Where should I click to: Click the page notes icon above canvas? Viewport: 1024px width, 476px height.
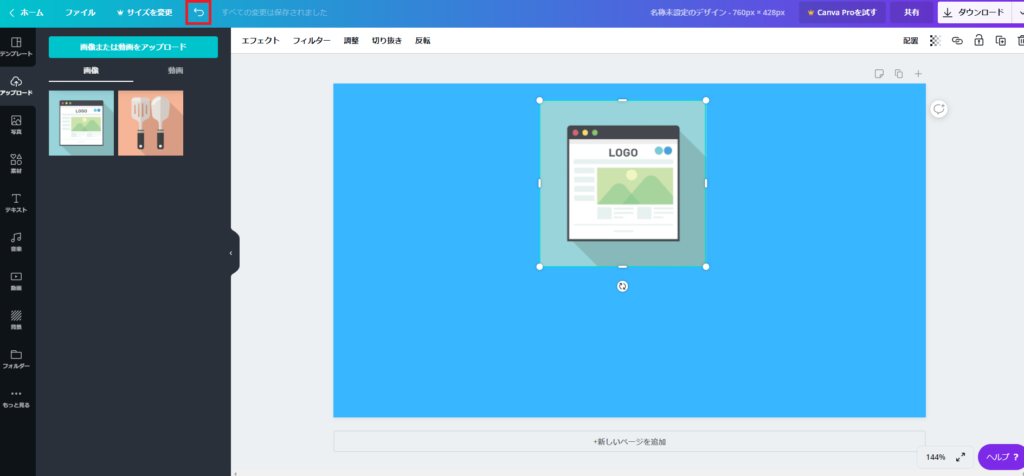coord(879,74)
